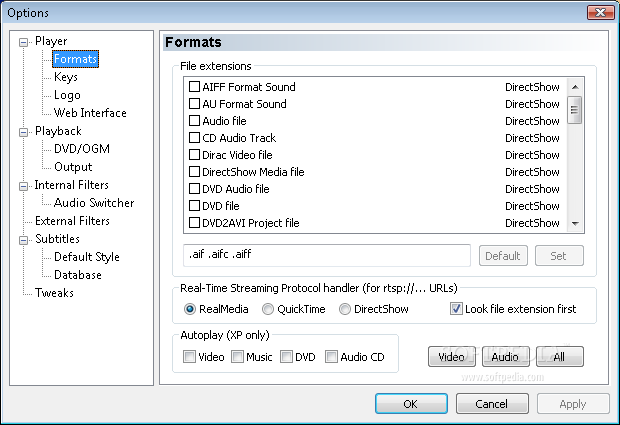Enable the Dirac Video file checkbox
620x425 pixels.
point(194,155)
